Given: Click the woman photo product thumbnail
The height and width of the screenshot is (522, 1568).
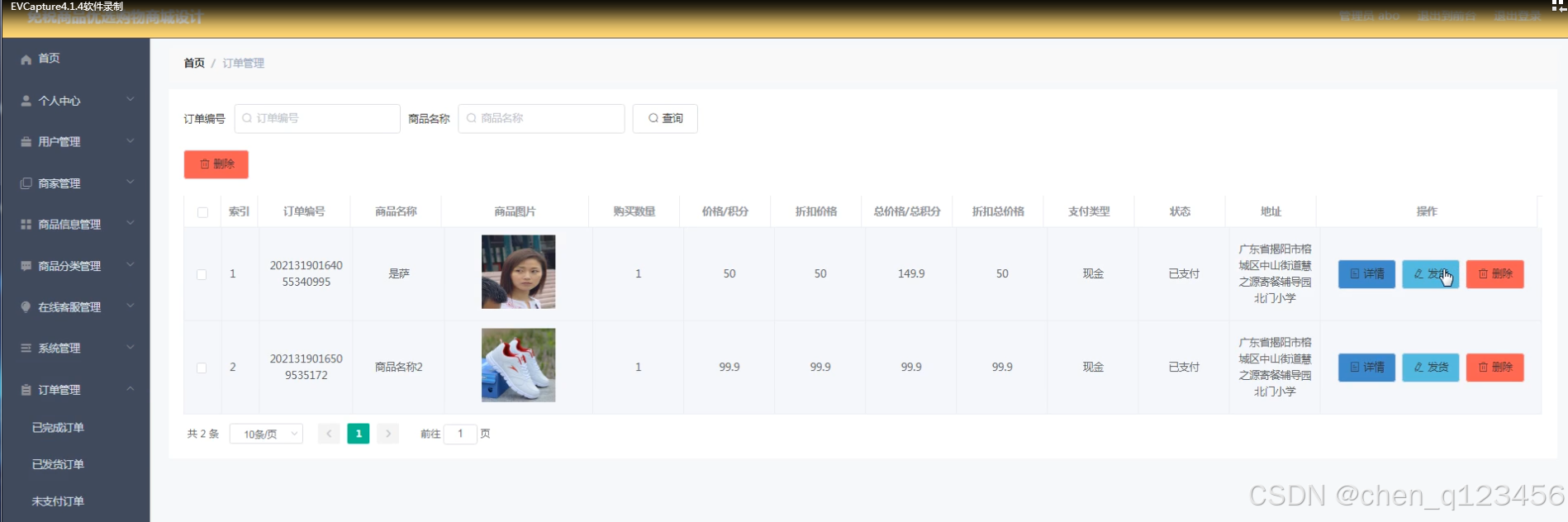Looking at the screenshot, I should [x=519, y=272].
